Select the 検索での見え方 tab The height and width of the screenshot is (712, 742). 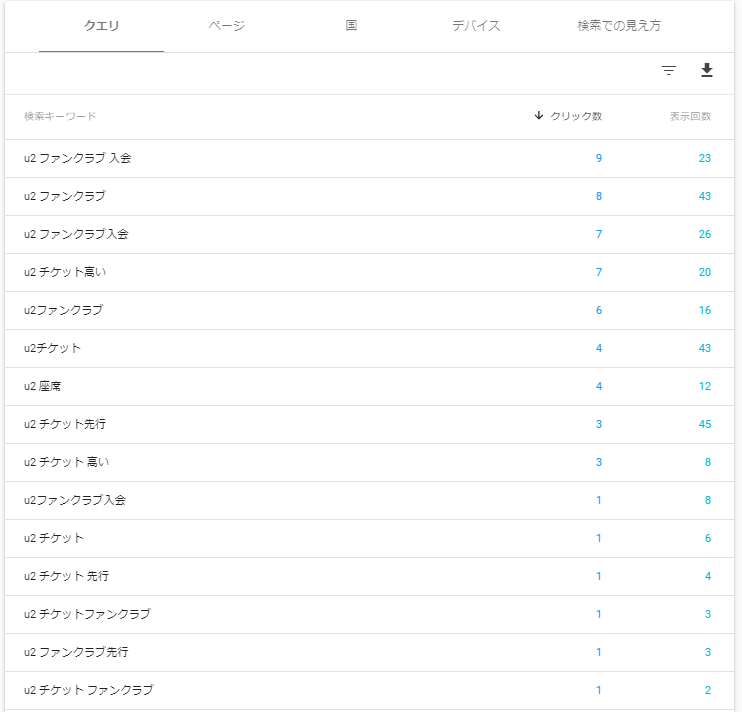pos(619,26)
